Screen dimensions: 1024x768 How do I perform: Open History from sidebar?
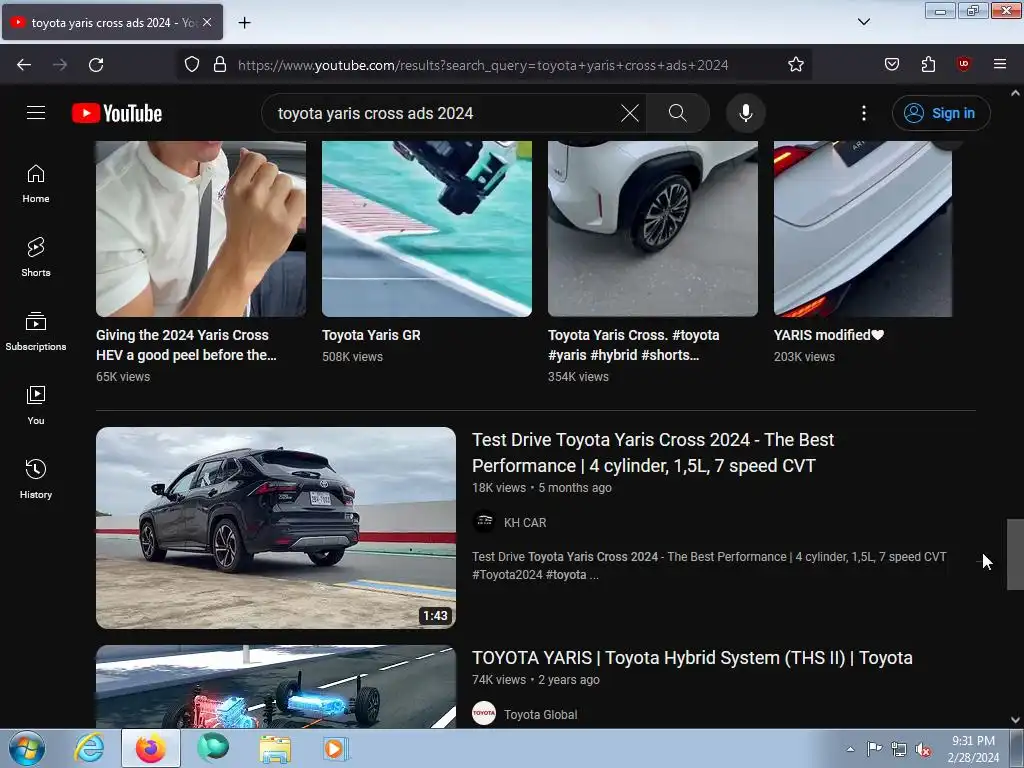pyautogui.click(x=36, y=479)
